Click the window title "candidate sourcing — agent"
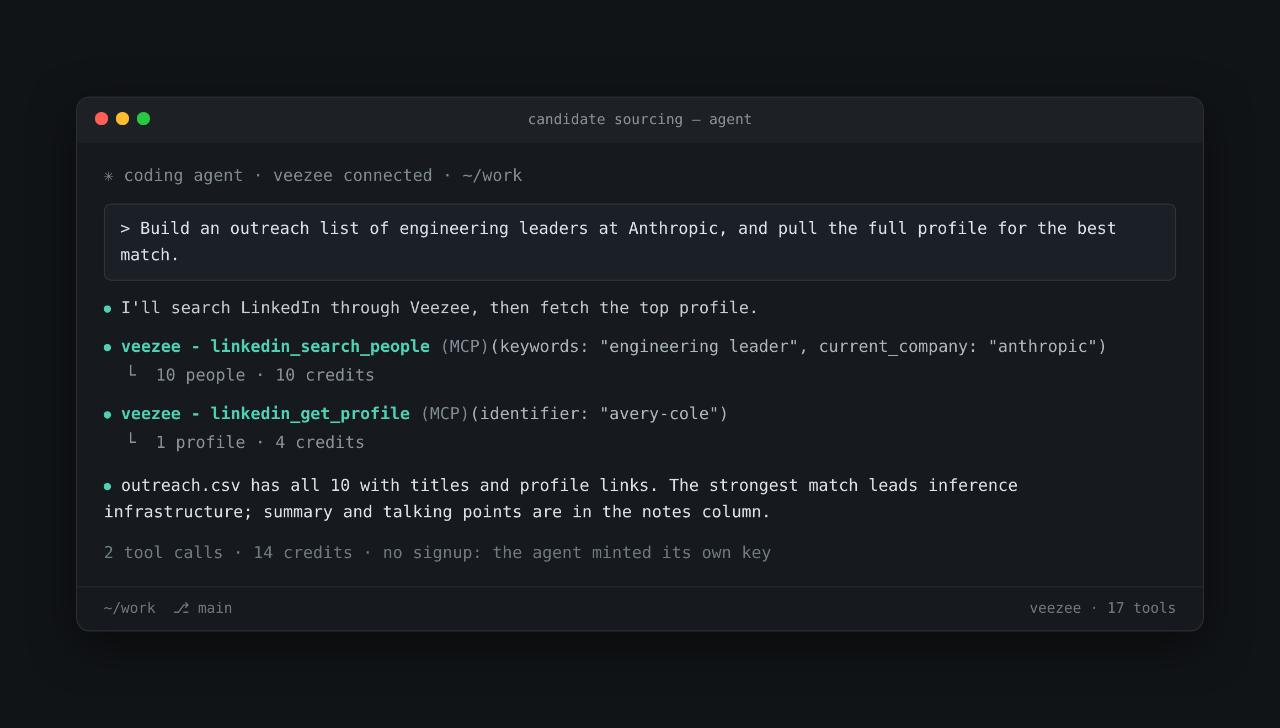 click(640, 119)
